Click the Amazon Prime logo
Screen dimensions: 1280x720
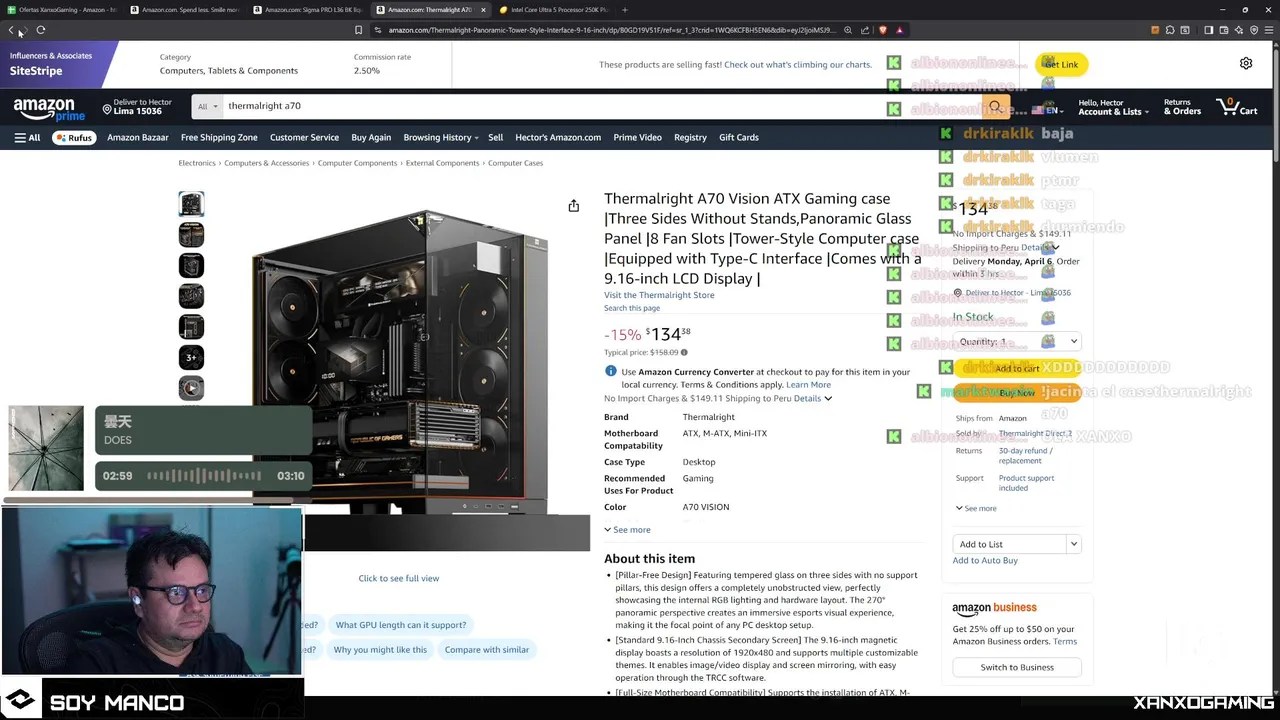click(49, 109)
